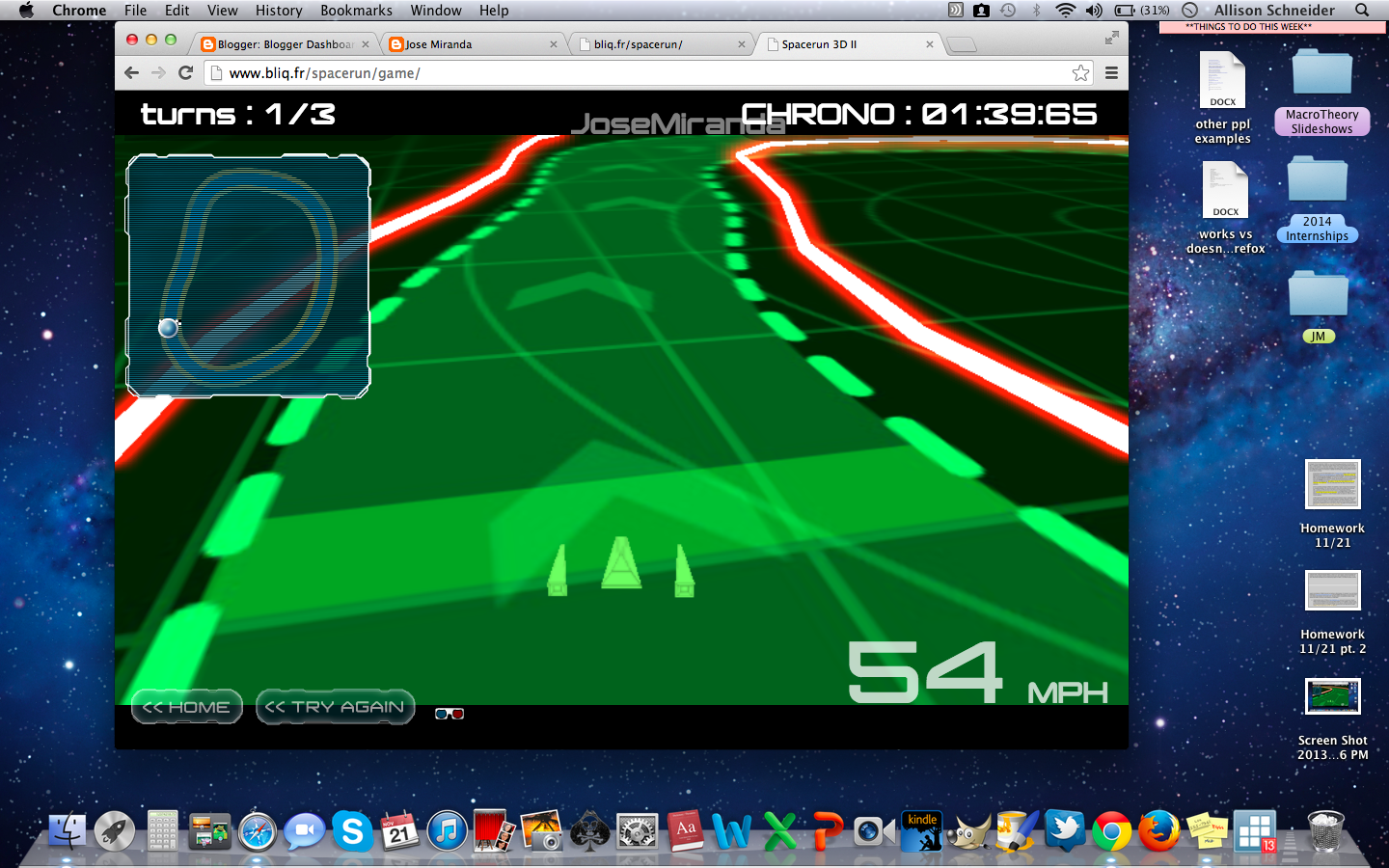This screenshot has height=868, width=1389.
Task: Switch to the bliq.fr/spacerun/ tab
Action: pos(662,44)
